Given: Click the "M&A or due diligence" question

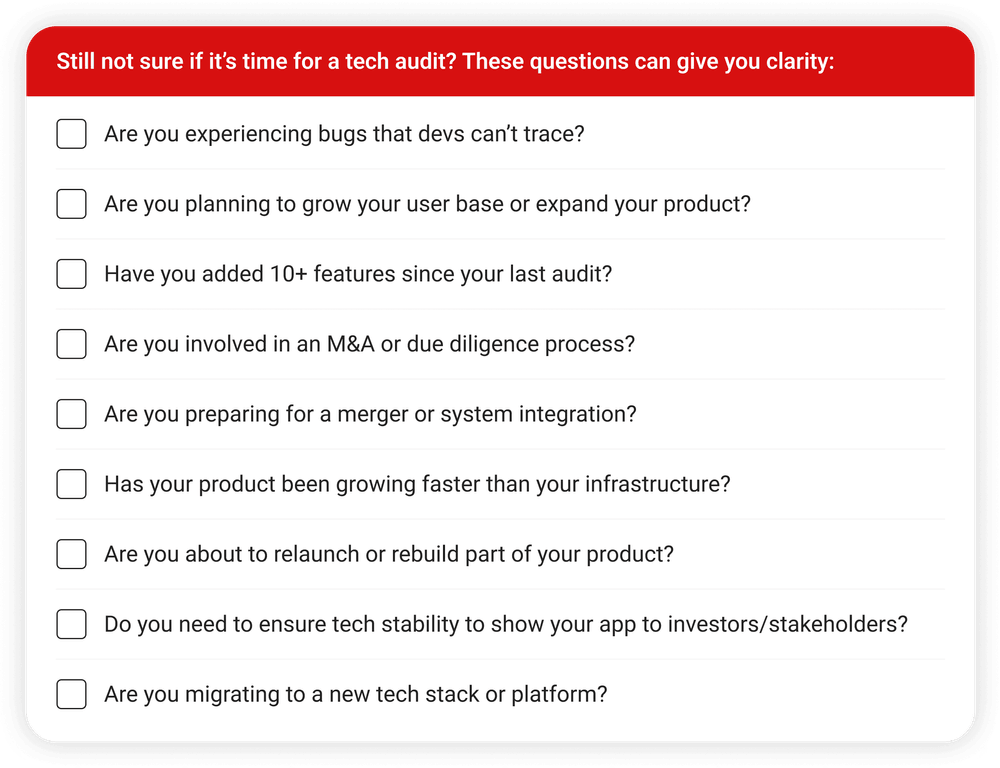Looking at the screenshot, I should tap(369, 344).
